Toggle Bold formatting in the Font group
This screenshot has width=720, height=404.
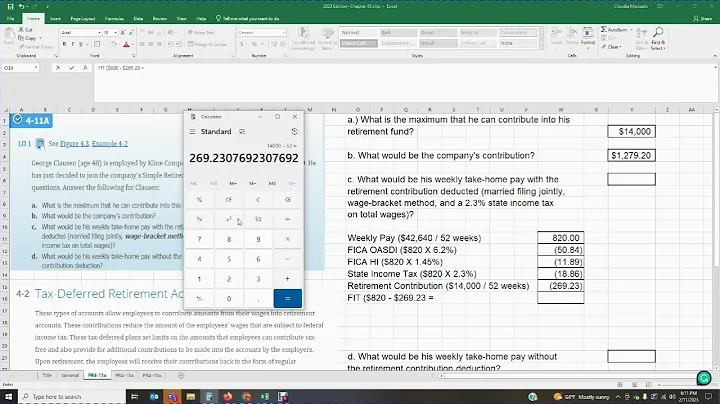(x=64, y=45)
